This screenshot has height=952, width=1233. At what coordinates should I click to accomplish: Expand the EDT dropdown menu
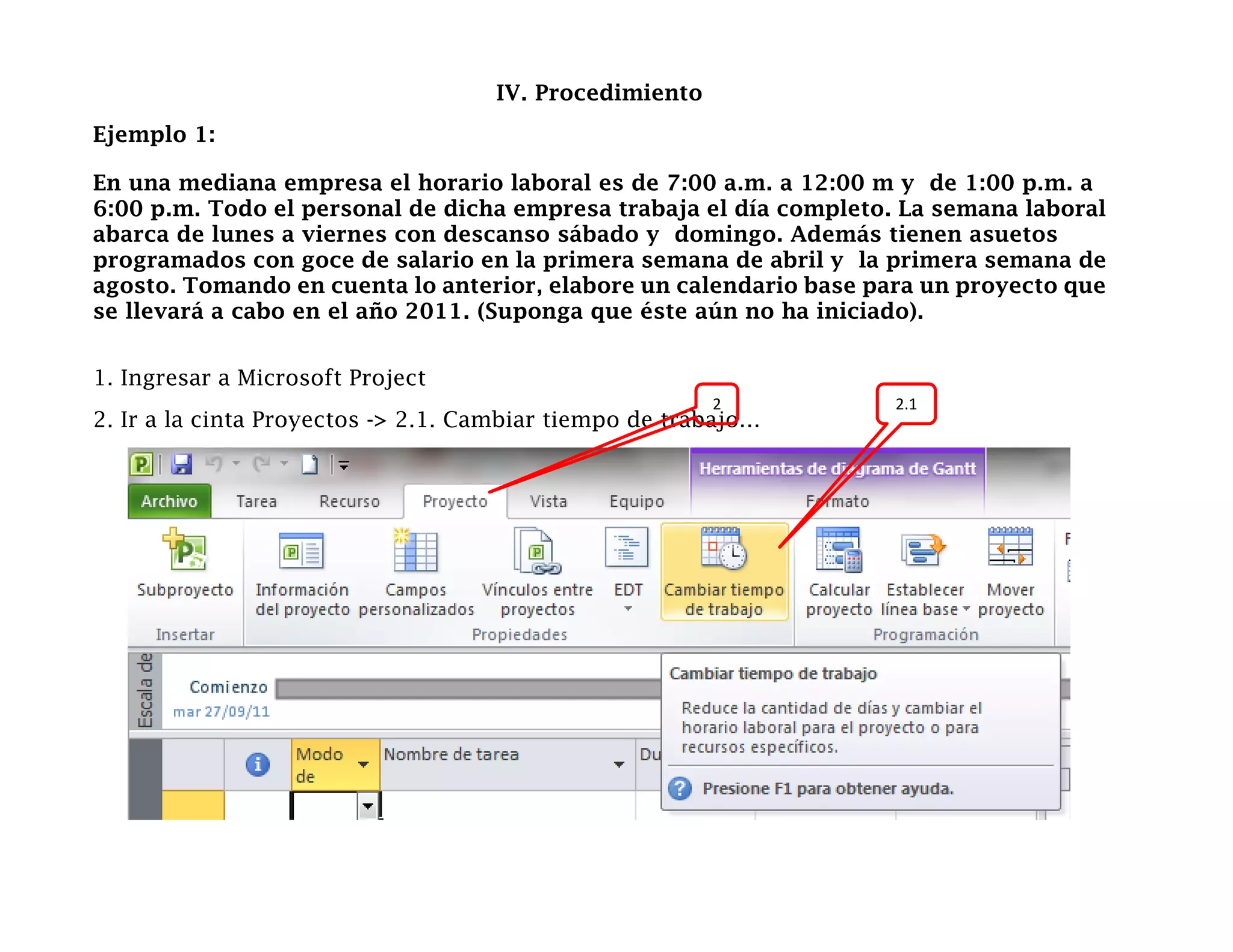pos(628,609)
